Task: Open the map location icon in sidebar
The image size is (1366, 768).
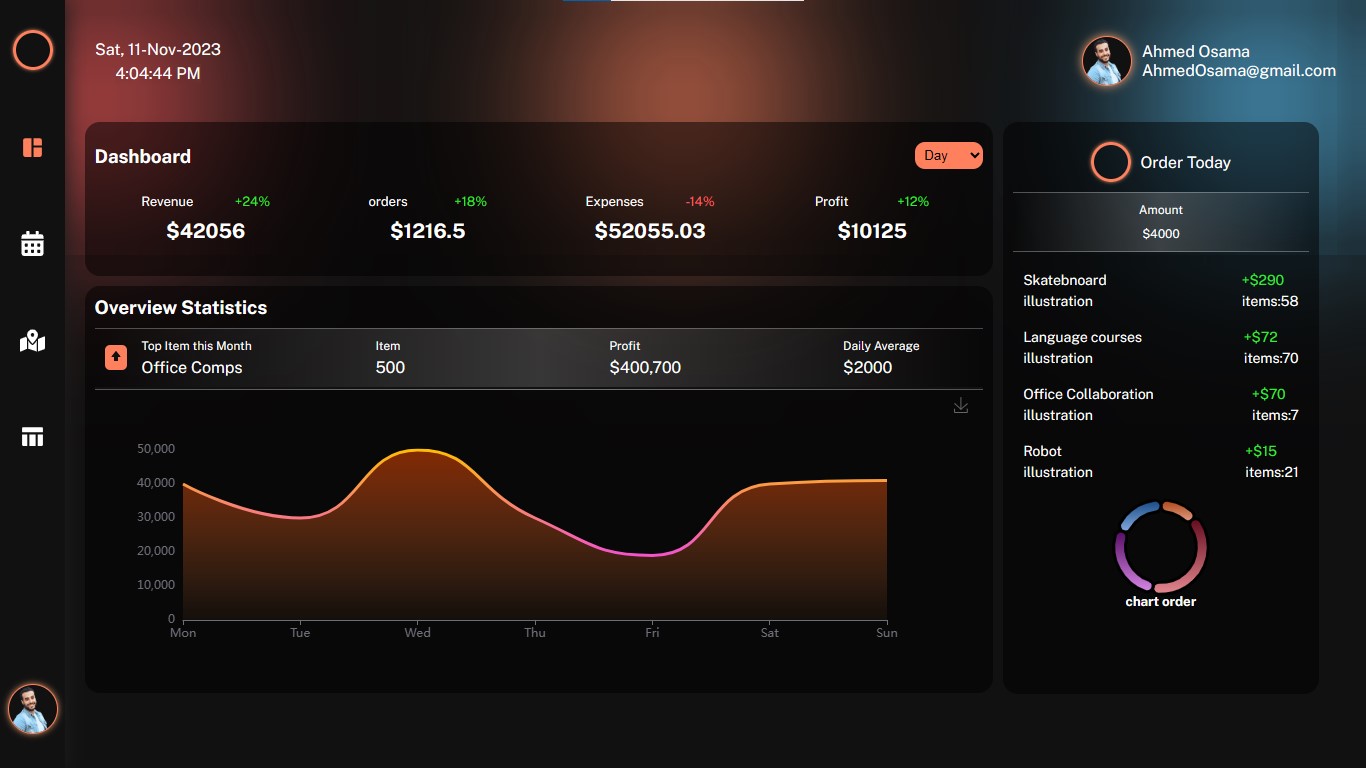Action: coord(33,341)
